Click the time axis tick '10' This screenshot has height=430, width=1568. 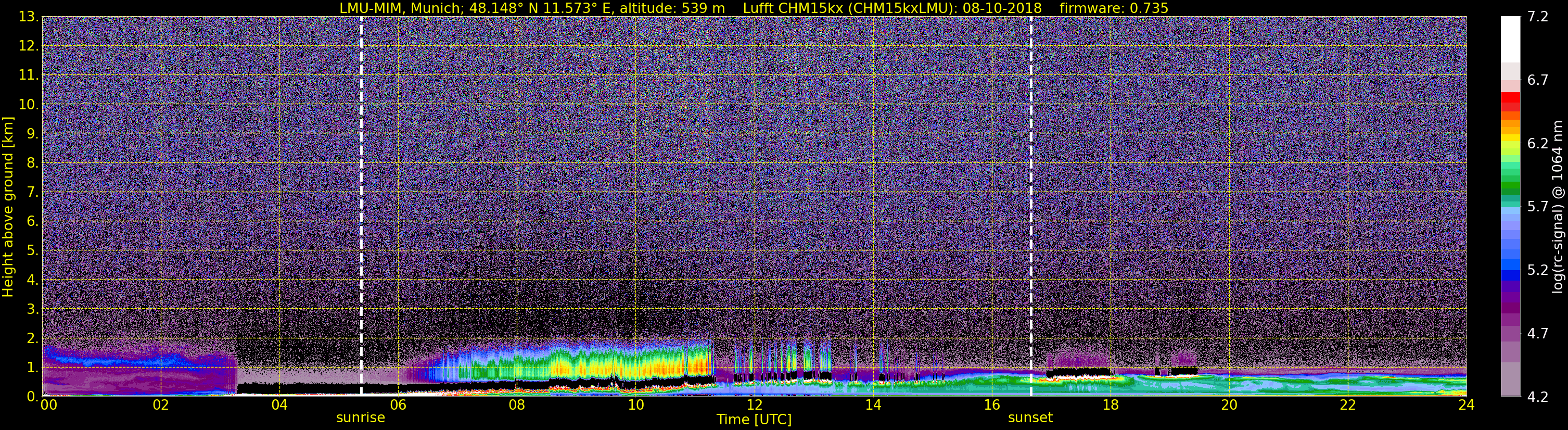pos(635,405)
